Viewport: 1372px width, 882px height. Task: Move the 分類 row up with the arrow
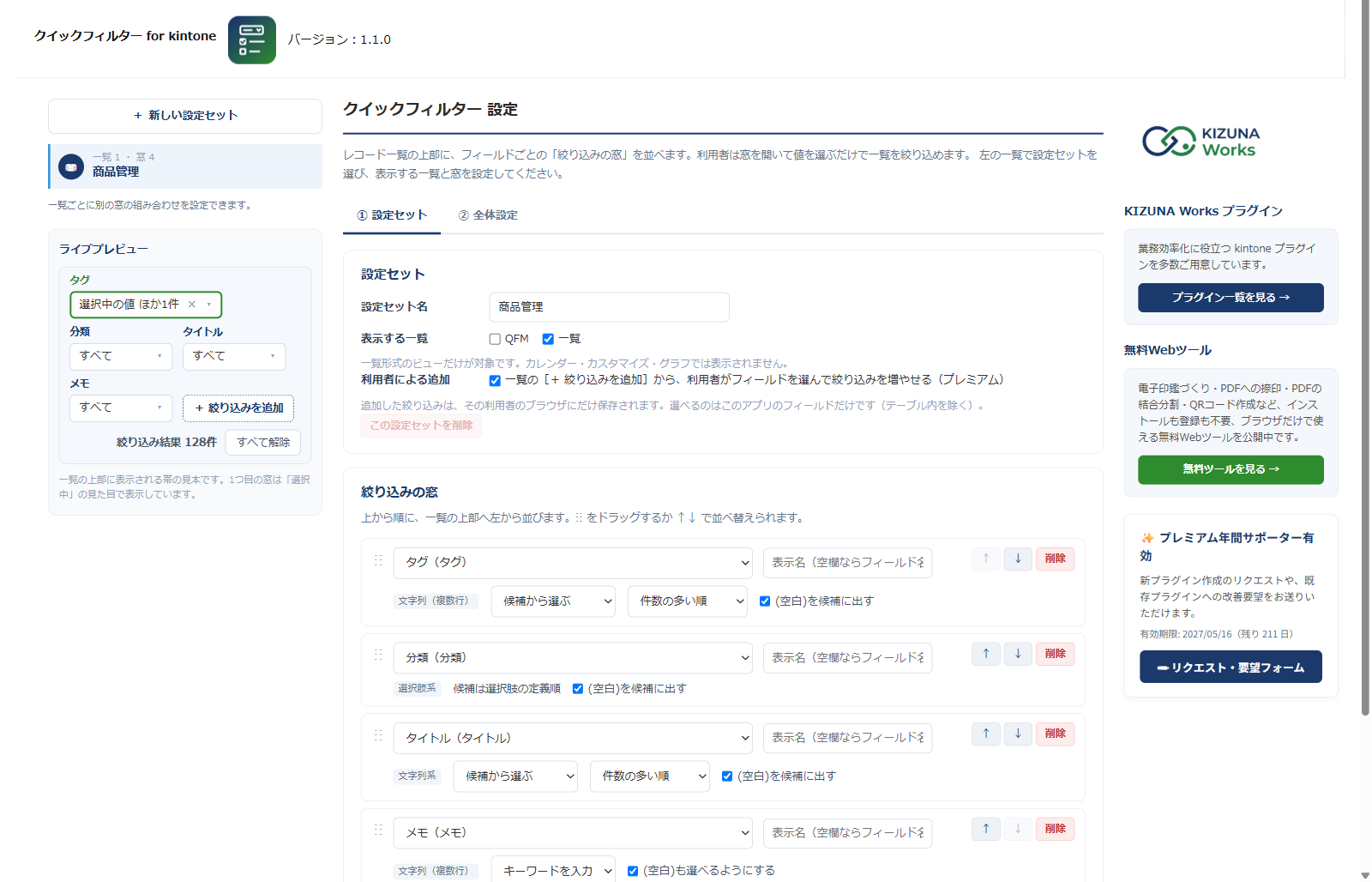coord(986,654)
